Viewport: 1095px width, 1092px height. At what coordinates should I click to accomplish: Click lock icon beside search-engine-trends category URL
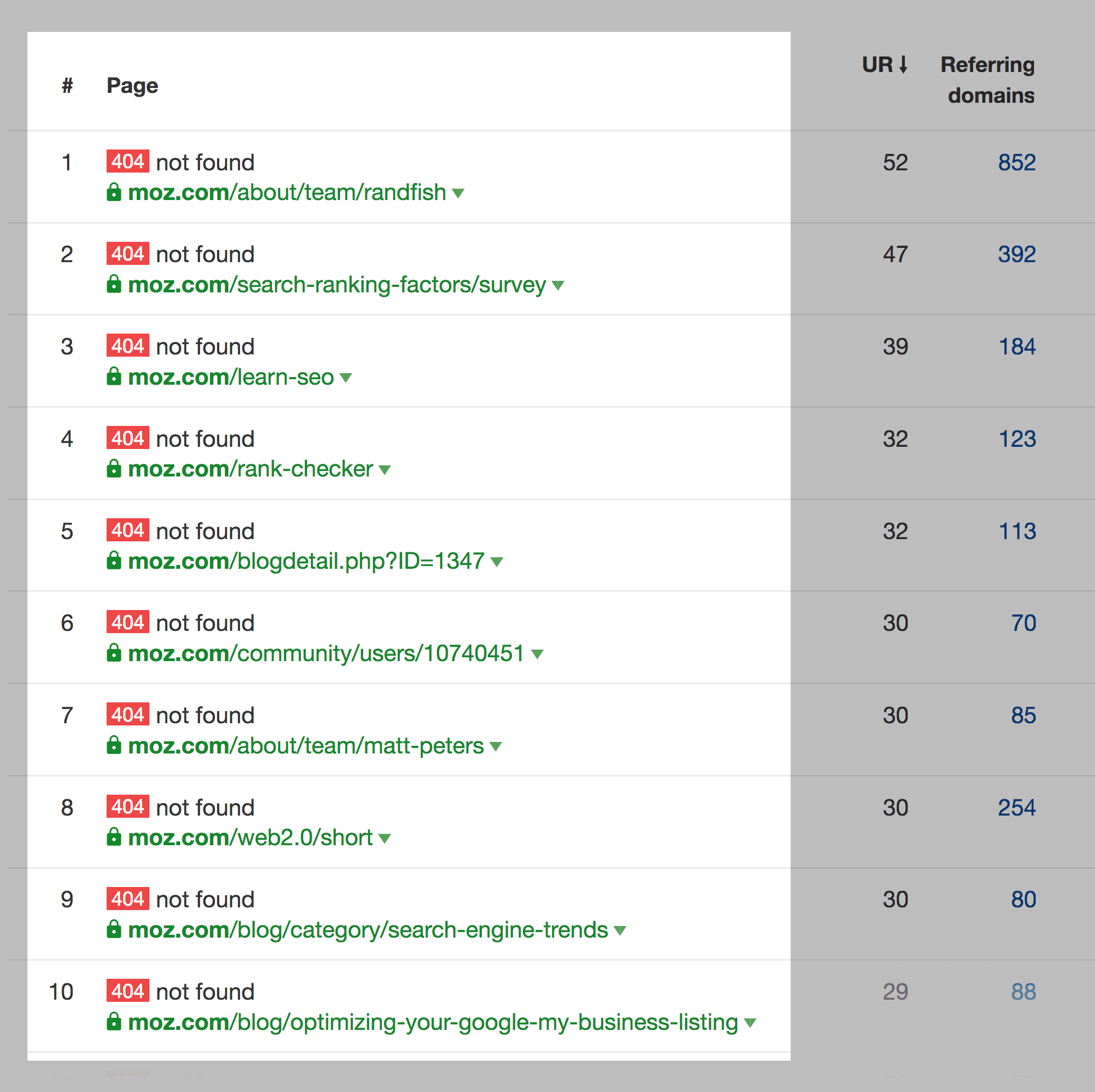click(114, 929)
